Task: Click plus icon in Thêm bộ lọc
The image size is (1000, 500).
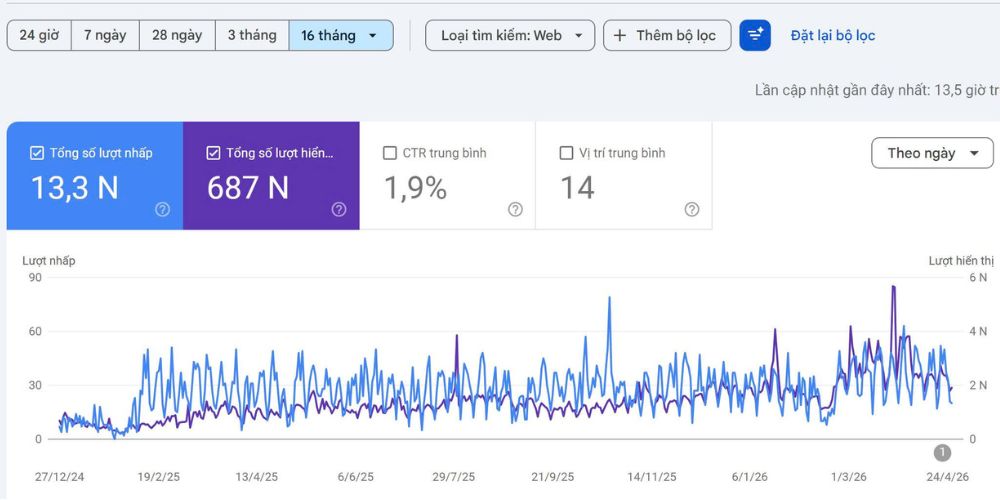Action: (619, 36)
